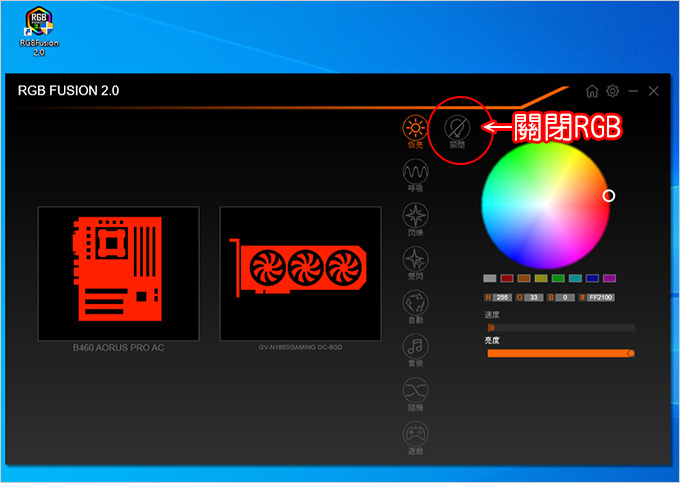Pick the orange color swatch
The height and width of the screenshot is (483, 680).
[x=524, y=278]
